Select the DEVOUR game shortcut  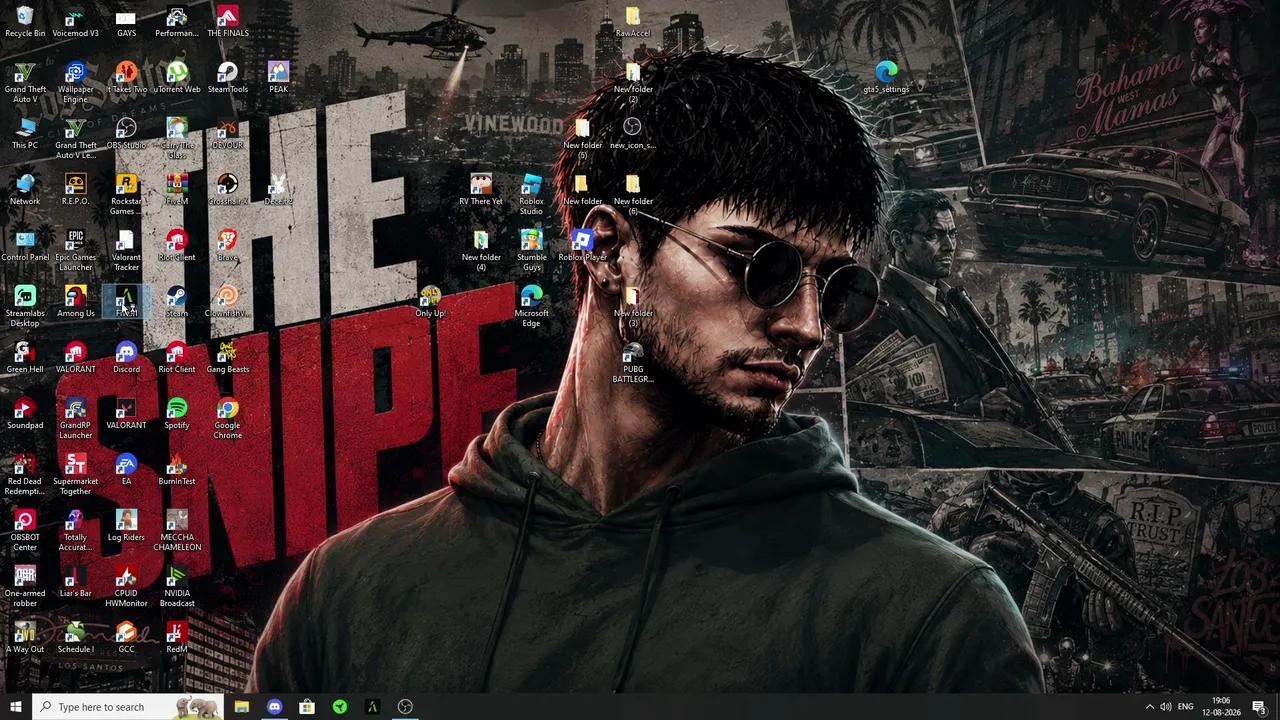coord(228,134)
